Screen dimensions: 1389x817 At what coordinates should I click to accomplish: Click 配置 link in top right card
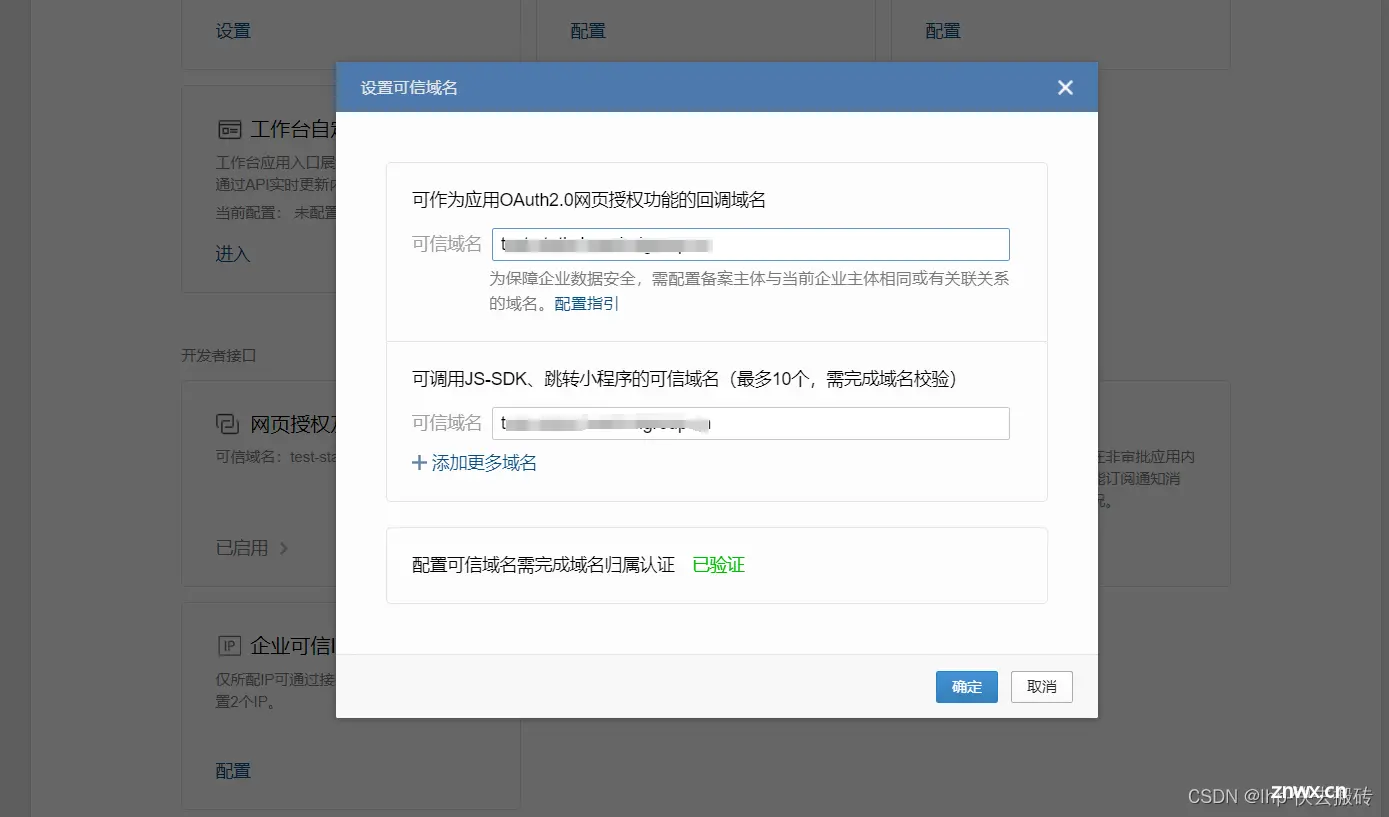(943, 31)
